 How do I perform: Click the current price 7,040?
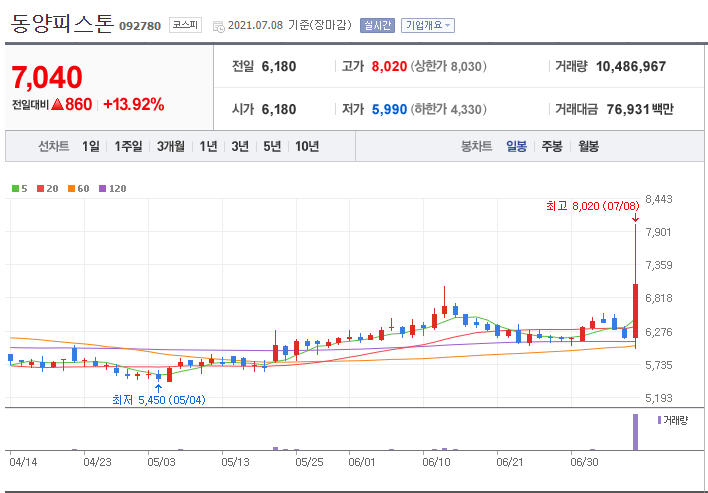tap(47, 77)
